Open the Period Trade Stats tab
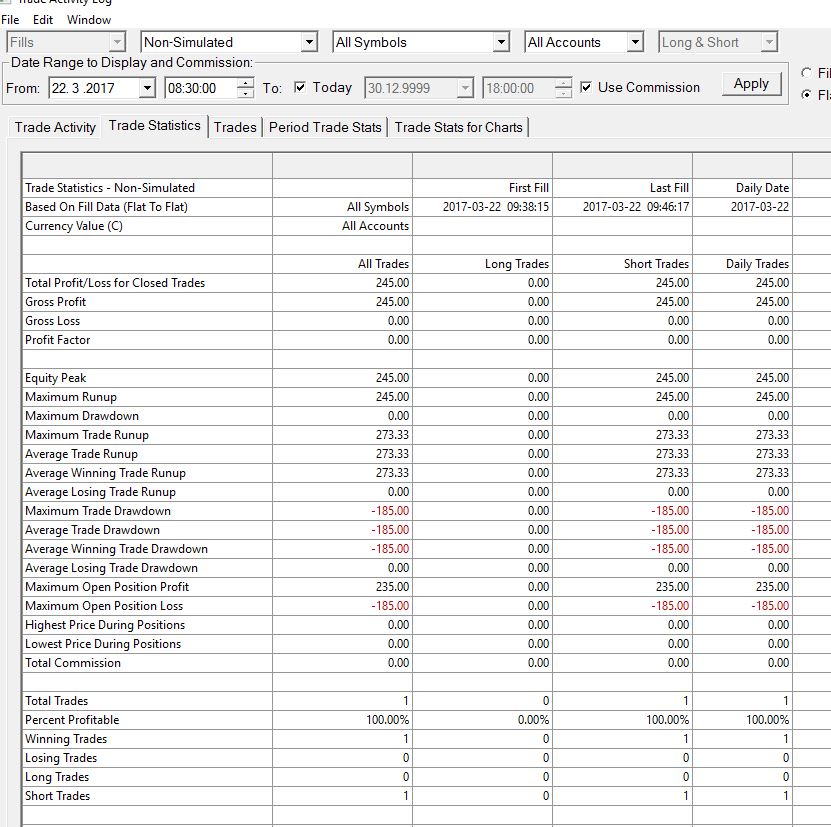Screen dimensions: 831x827 coord(325,127)
